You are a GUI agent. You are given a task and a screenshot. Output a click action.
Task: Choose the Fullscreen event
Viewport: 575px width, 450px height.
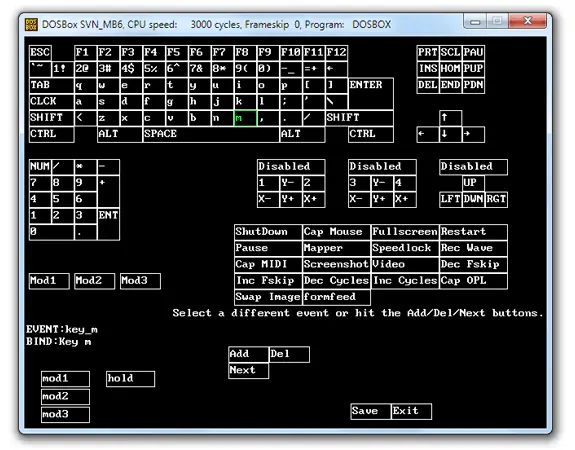405,232
